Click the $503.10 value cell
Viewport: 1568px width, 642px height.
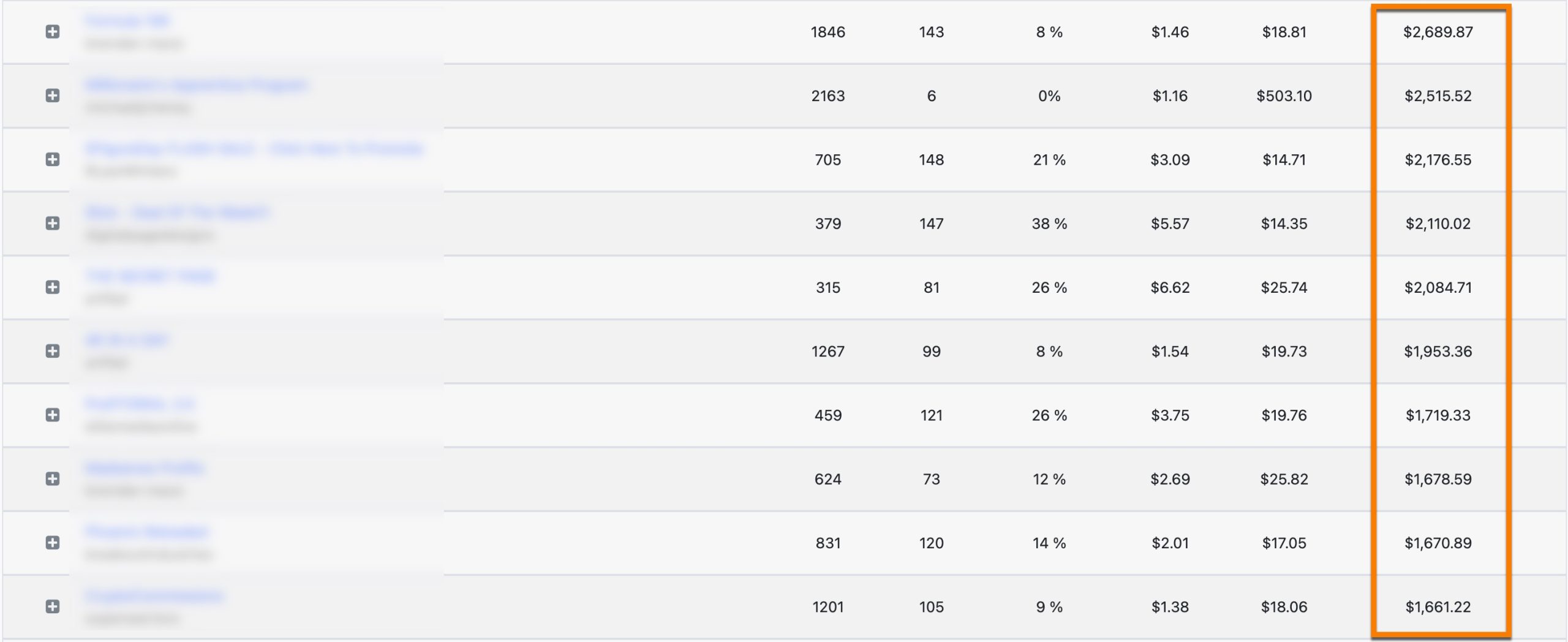(x=1284, y=96)
